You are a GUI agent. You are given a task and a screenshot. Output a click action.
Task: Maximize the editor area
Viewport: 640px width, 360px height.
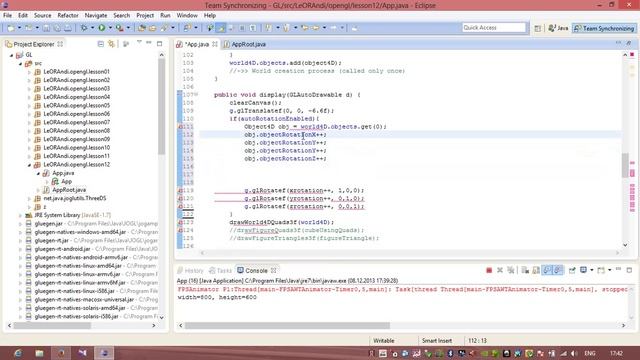click(629, 43)
